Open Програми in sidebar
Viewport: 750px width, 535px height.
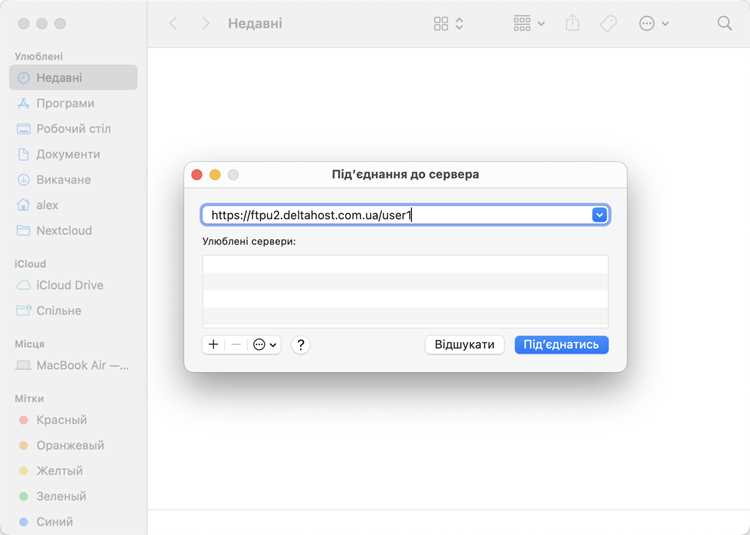[x=73, y=103]
